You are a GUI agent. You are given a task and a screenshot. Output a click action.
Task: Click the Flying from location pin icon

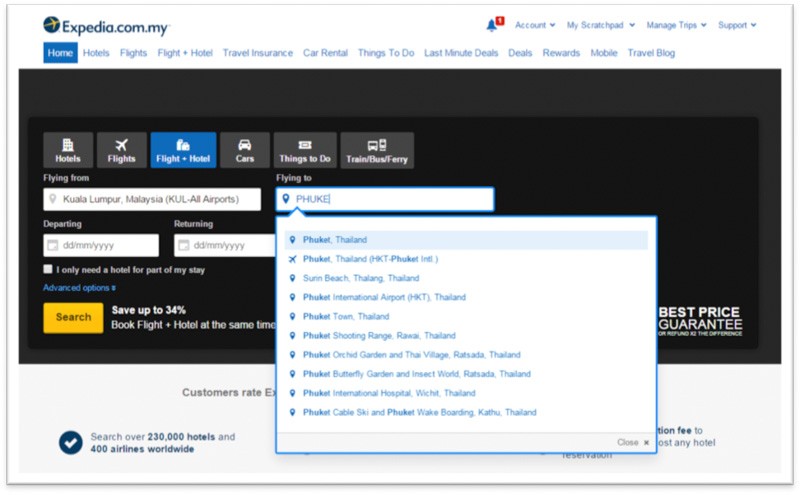click(x=52, y=199)
